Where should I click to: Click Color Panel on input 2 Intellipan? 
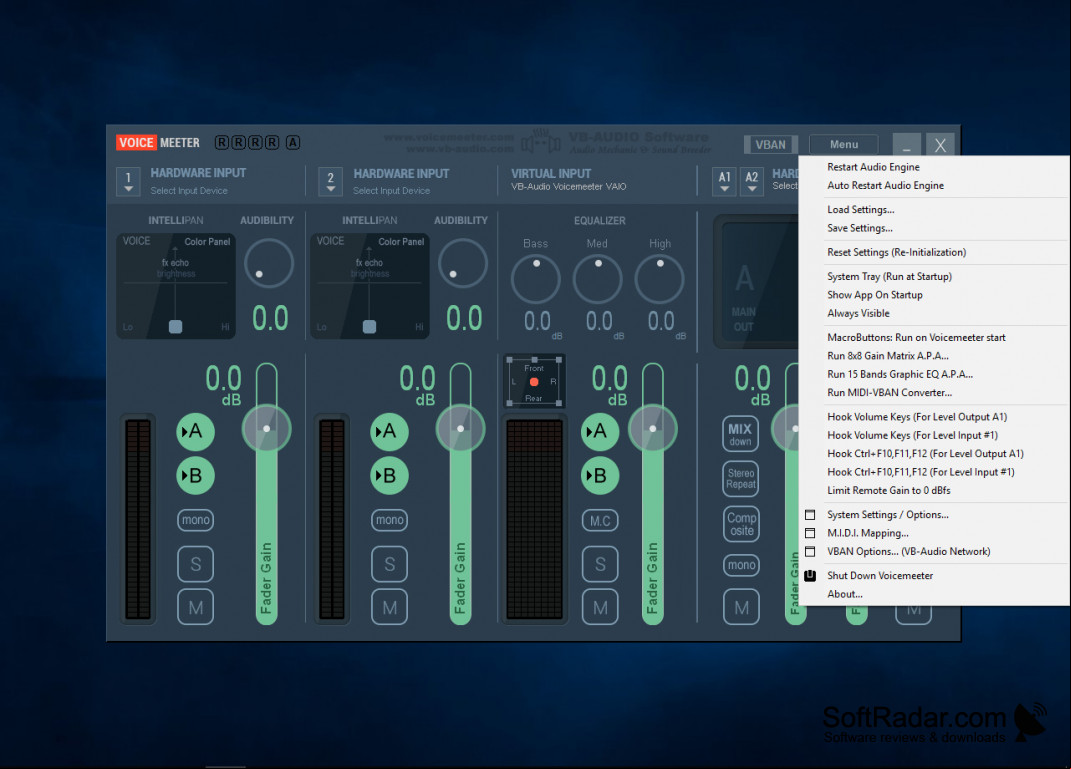point(401,242)
